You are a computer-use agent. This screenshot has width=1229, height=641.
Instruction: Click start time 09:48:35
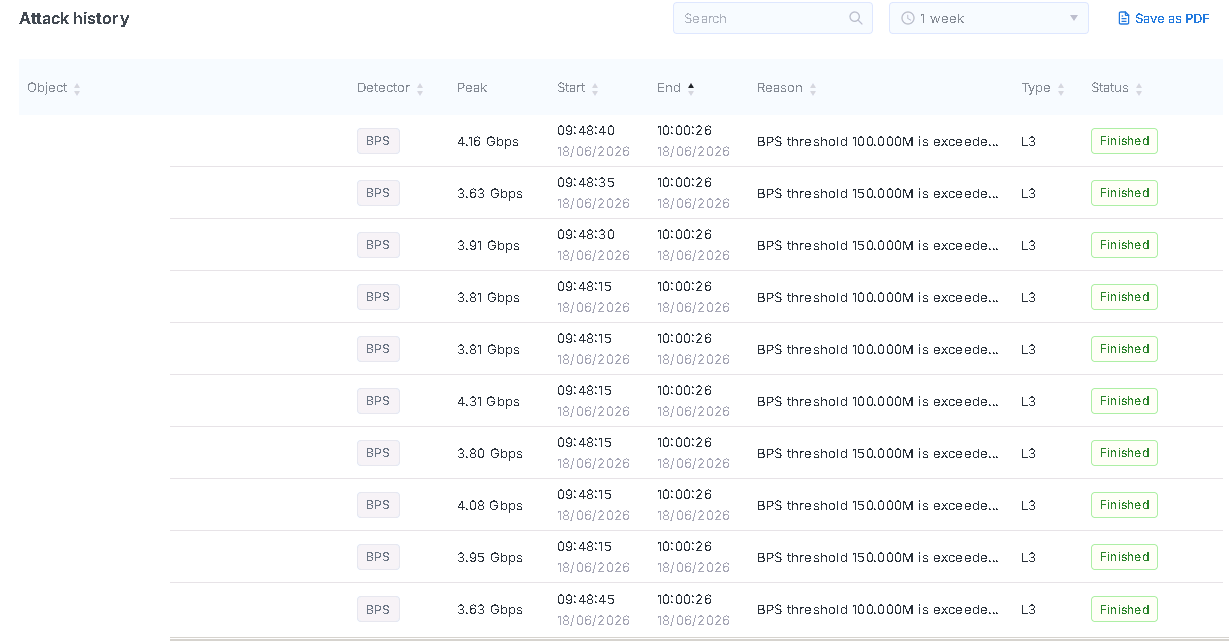pyautogui.click(x=586, y=183)
